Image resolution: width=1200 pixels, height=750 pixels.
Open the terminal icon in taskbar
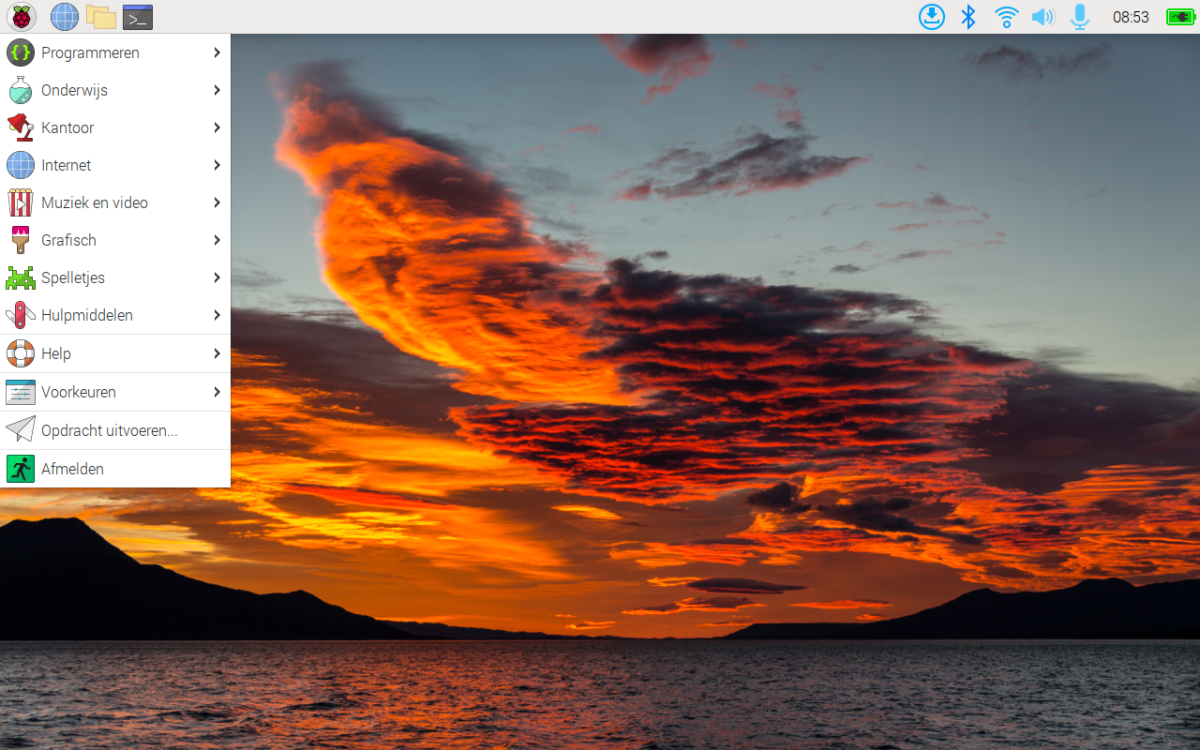[x=137, y=17]
